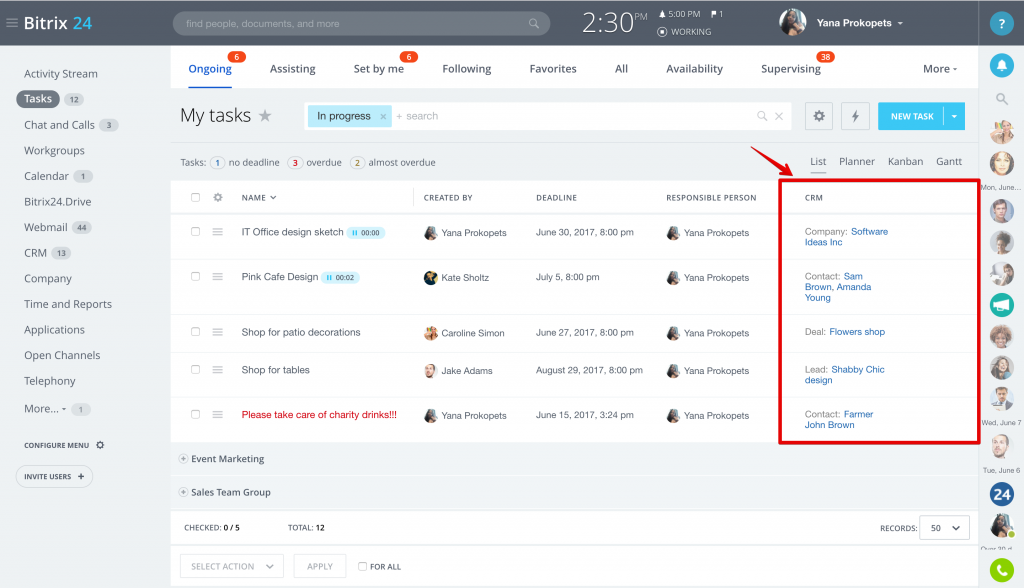Click the IT Office design sketch timer 00:00
Screen dimensions: 1024x588
click(366, 233)
